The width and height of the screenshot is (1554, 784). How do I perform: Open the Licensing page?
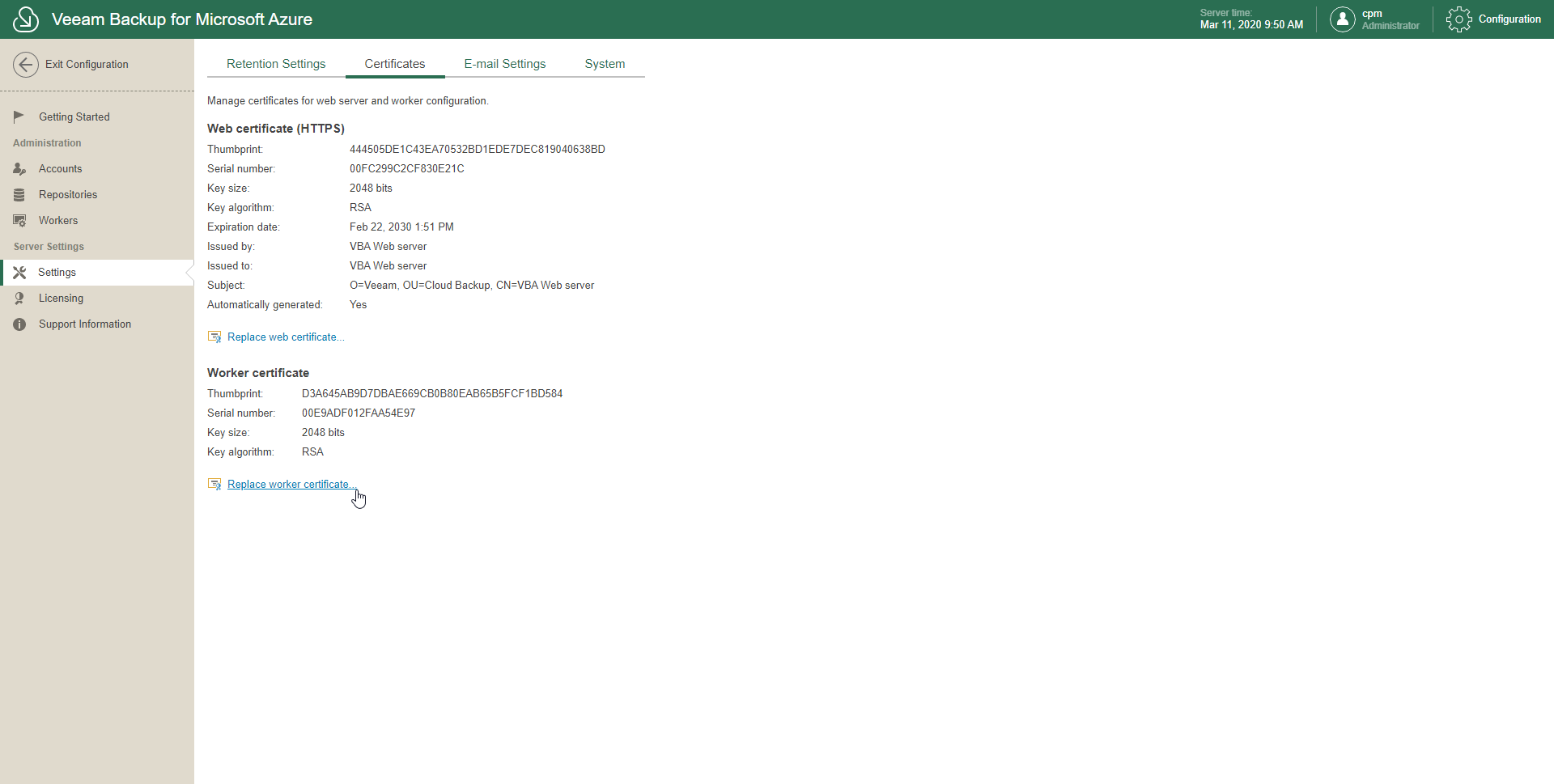coord(97,299)
